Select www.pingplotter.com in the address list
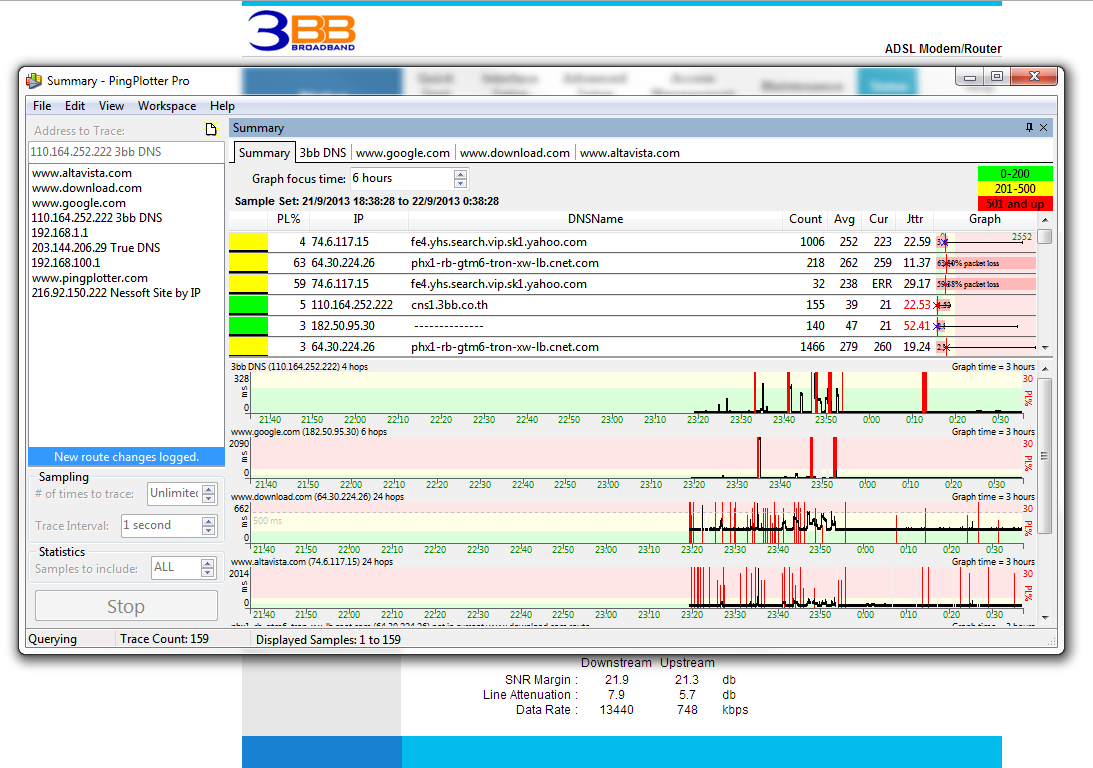This screenshot has height=768, width=1093. coord(90,278)
